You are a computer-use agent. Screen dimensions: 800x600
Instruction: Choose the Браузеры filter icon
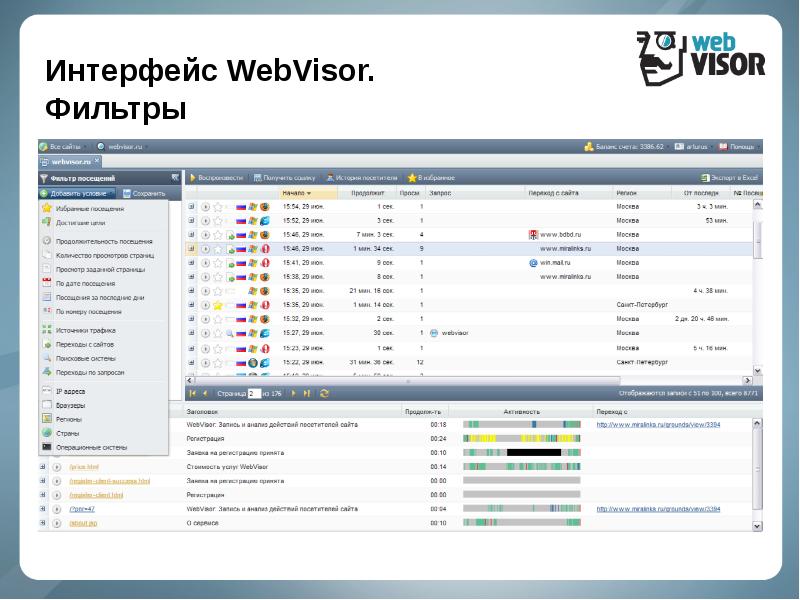(x=47, y=405)
